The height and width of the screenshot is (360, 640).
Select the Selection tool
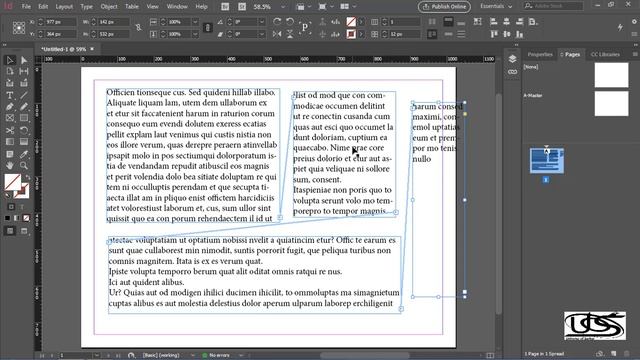pos(10,60)
